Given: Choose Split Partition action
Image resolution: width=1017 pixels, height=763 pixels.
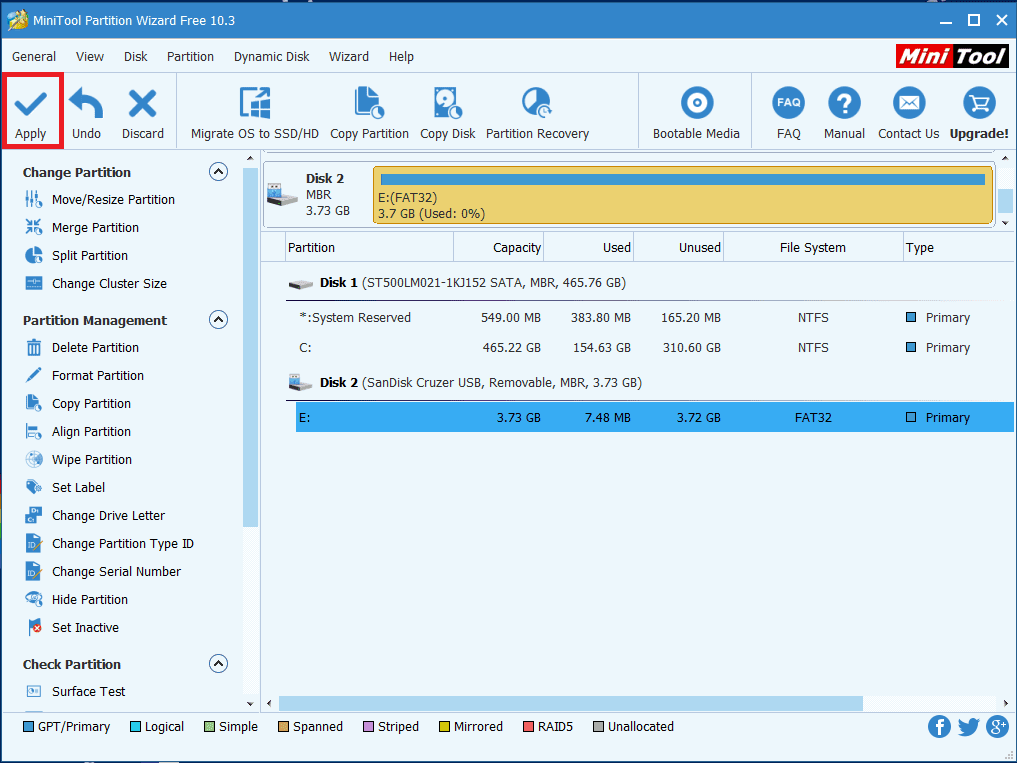Looking at the screenshot, I should pyautogui.click(x=76, y=255).
